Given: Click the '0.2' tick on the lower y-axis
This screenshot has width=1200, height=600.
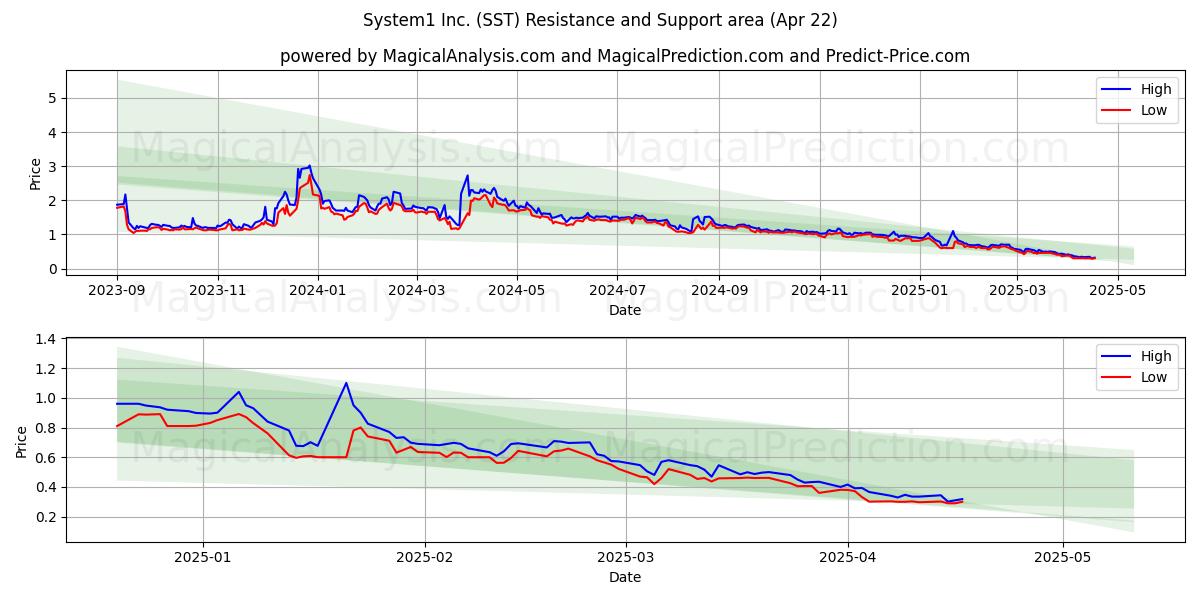Looking at the screenshot, I should [x=44, y=517].
